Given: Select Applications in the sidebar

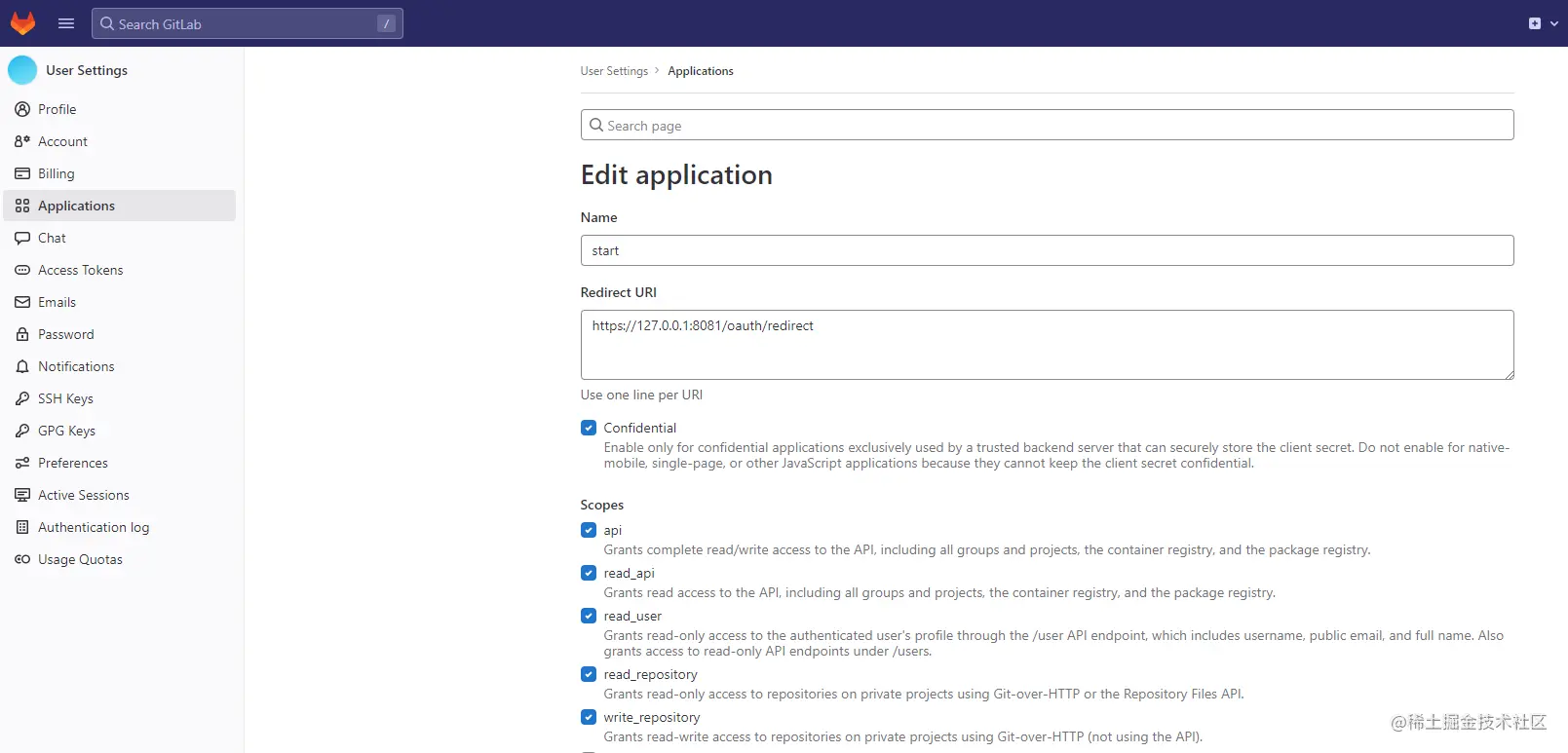Looking at the screenshot, I should pyautogui.click(x=120, y=206).
